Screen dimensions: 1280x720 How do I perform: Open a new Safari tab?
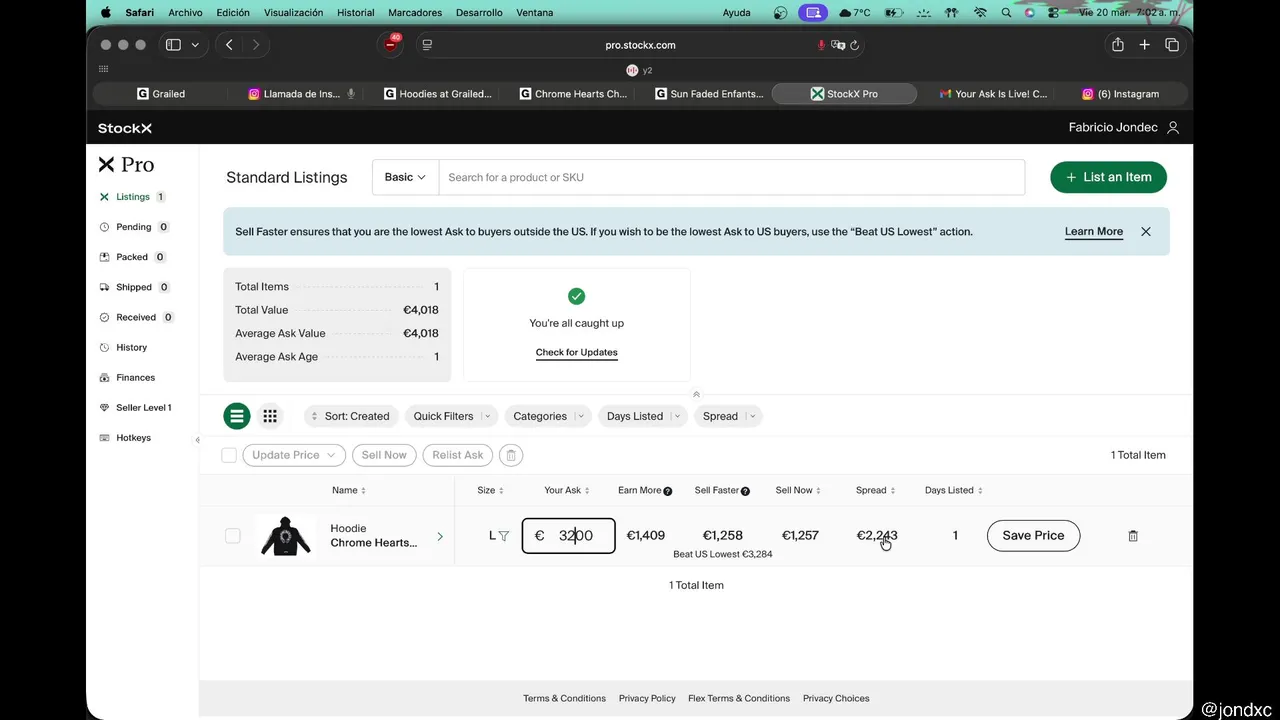tap(1145, 45)
